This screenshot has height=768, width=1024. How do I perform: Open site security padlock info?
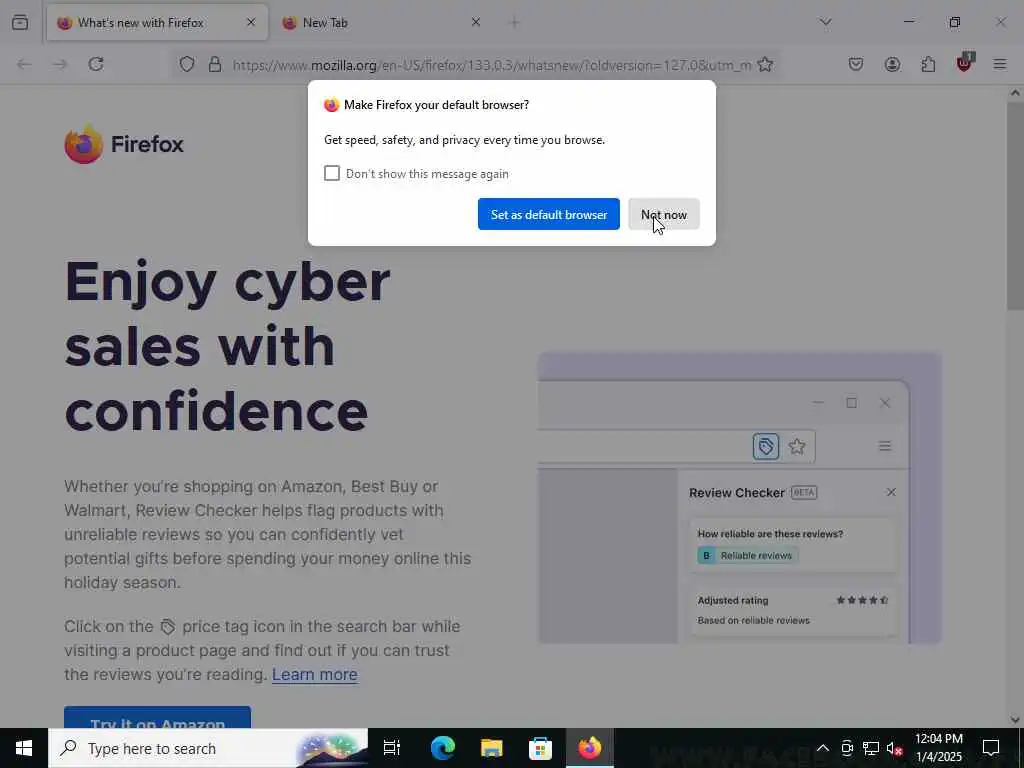coord(215,64)
